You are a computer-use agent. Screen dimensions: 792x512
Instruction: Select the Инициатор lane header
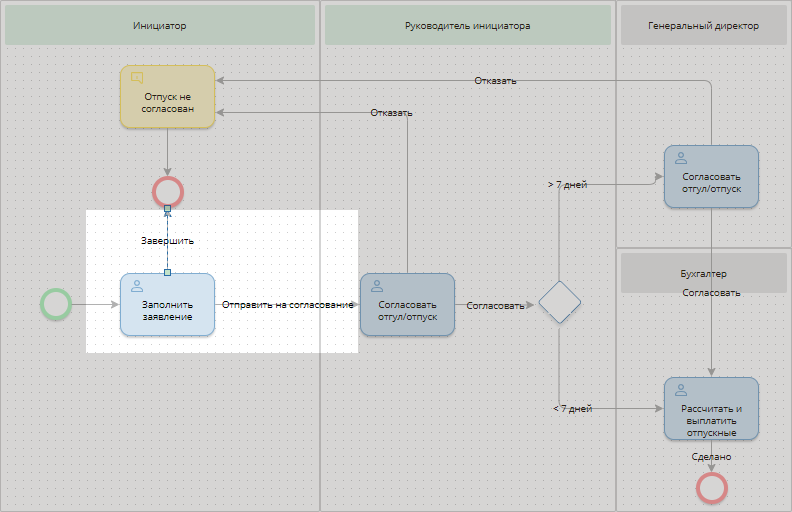point(160,25)
